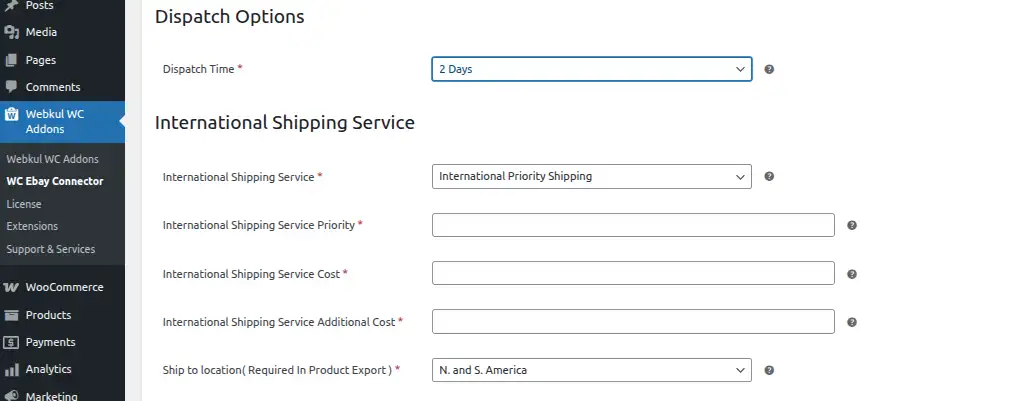The width and height of the screenshot is (1011, 401).
Task: Open the Ship to location dropdown
Action: (x=591, y=370)
